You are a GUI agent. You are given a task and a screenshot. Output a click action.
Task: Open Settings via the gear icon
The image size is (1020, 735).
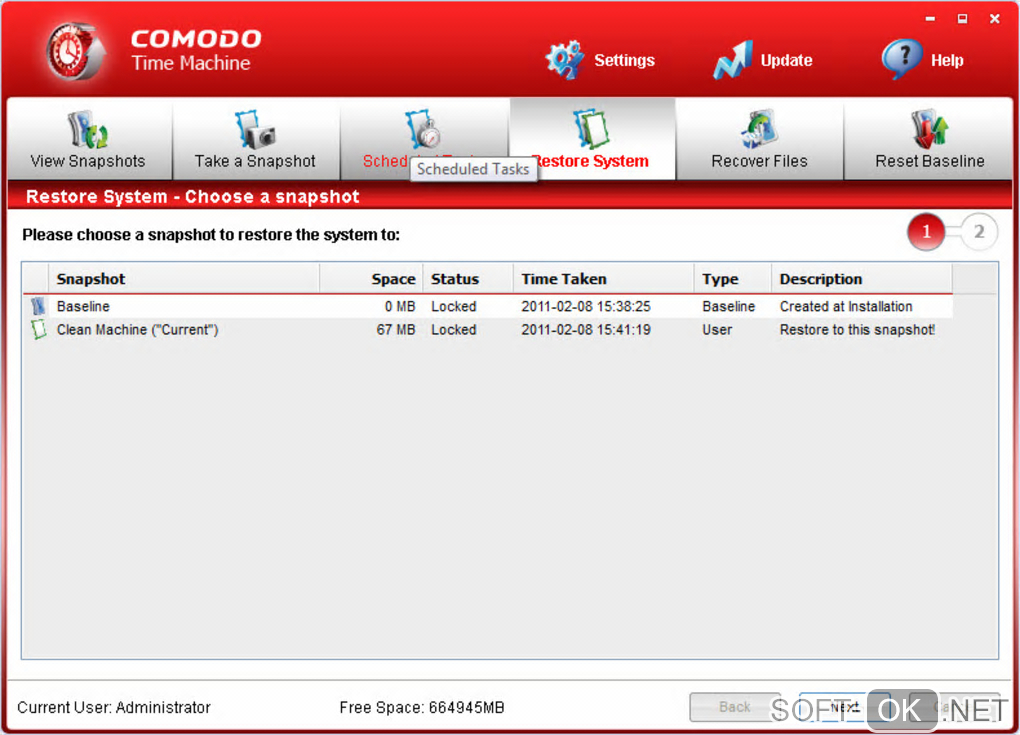tap(564, 60)
